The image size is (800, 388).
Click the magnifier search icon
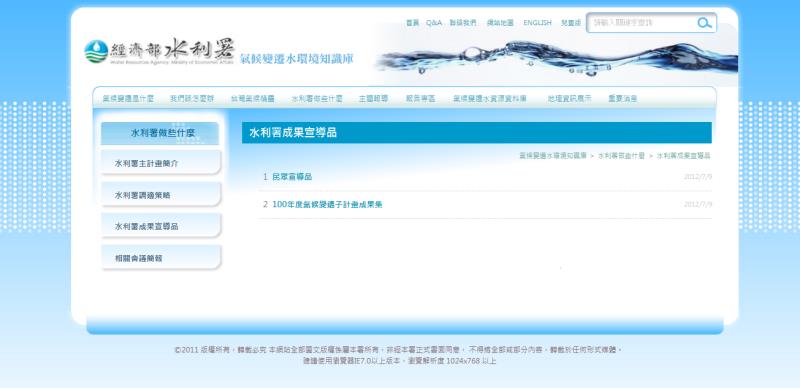(x=705, y=23)
